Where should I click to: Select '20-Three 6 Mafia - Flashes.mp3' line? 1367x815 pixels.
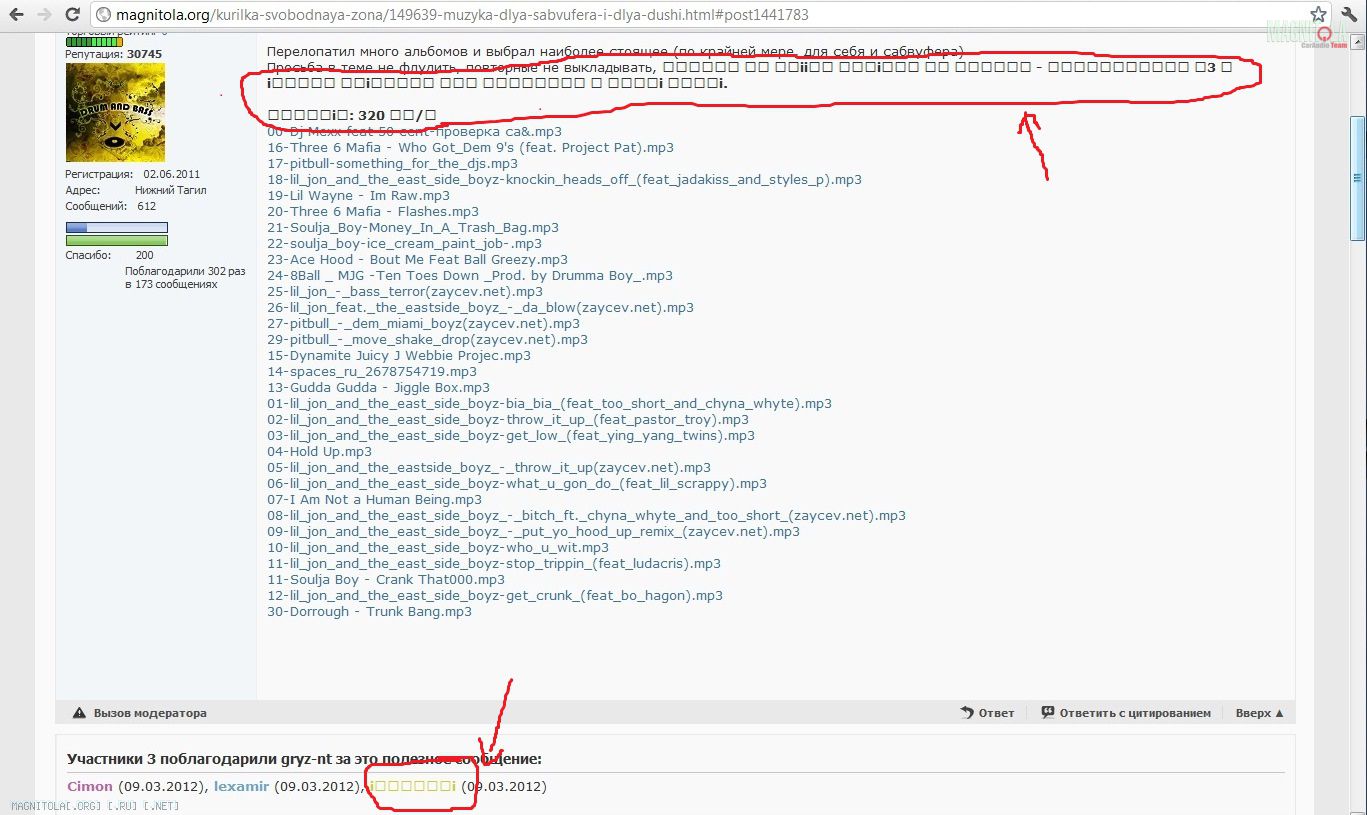point(373,212)
